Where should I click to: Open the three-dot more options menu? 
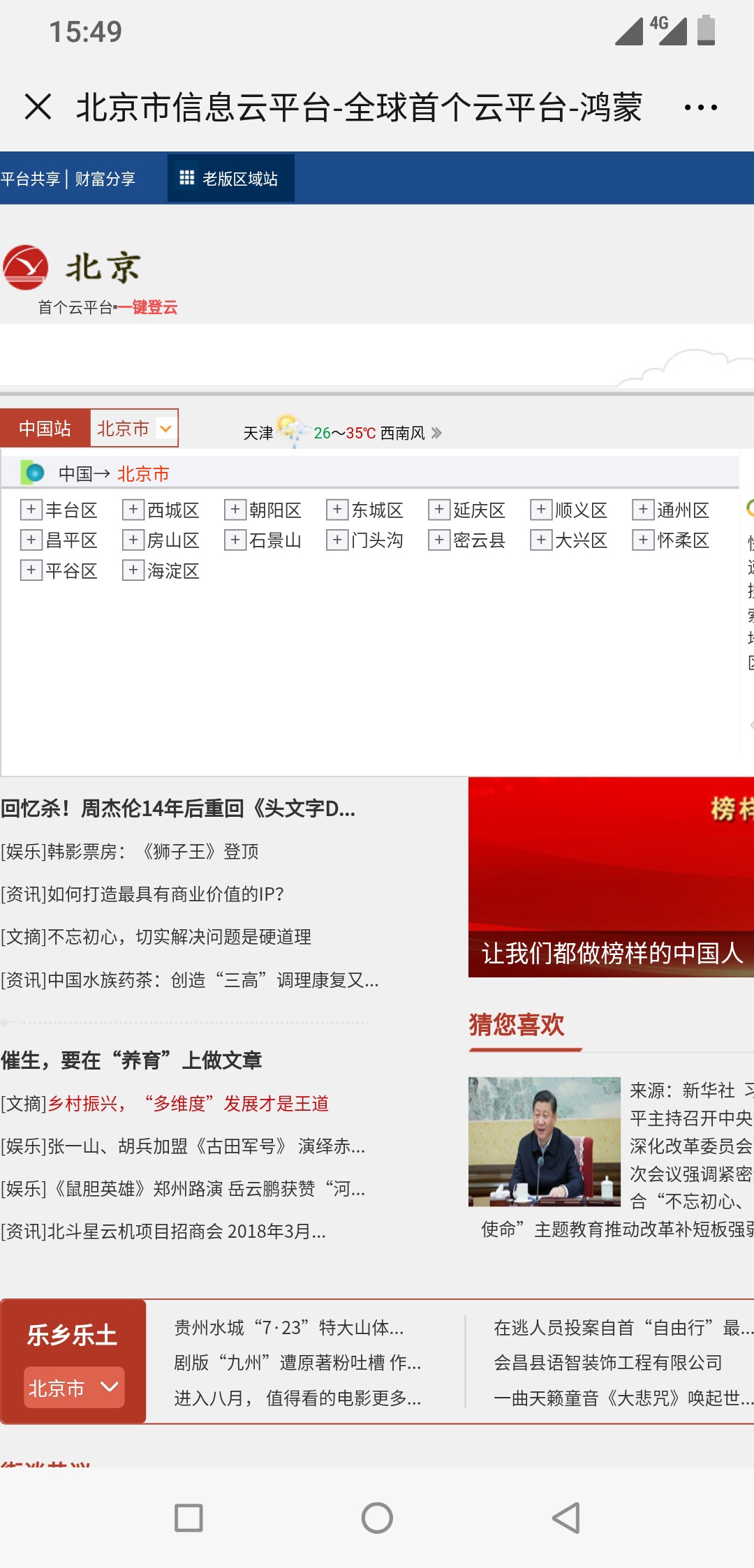coord(700,108)
